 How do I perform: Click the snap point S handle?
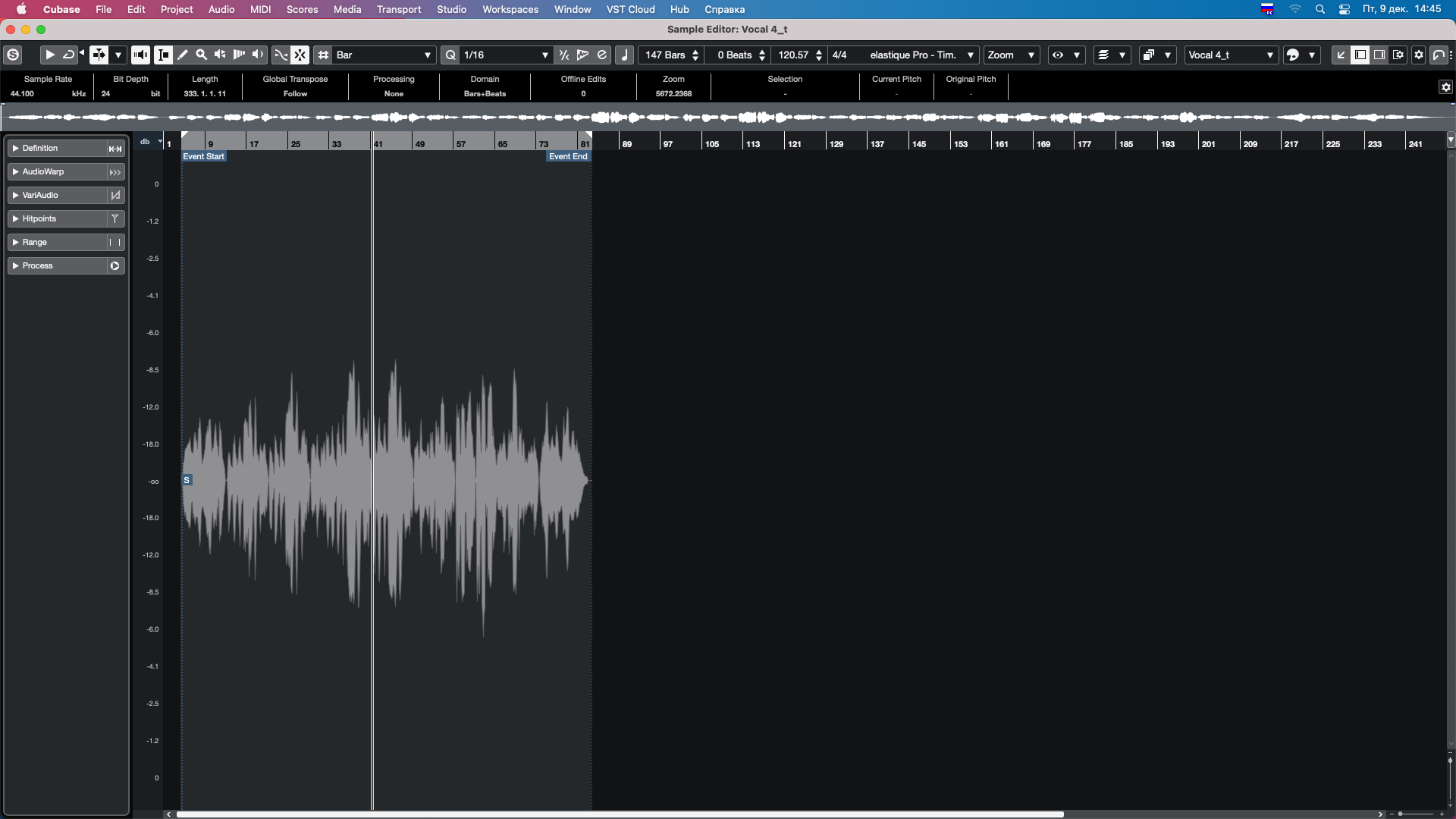[x=187, y=480]
